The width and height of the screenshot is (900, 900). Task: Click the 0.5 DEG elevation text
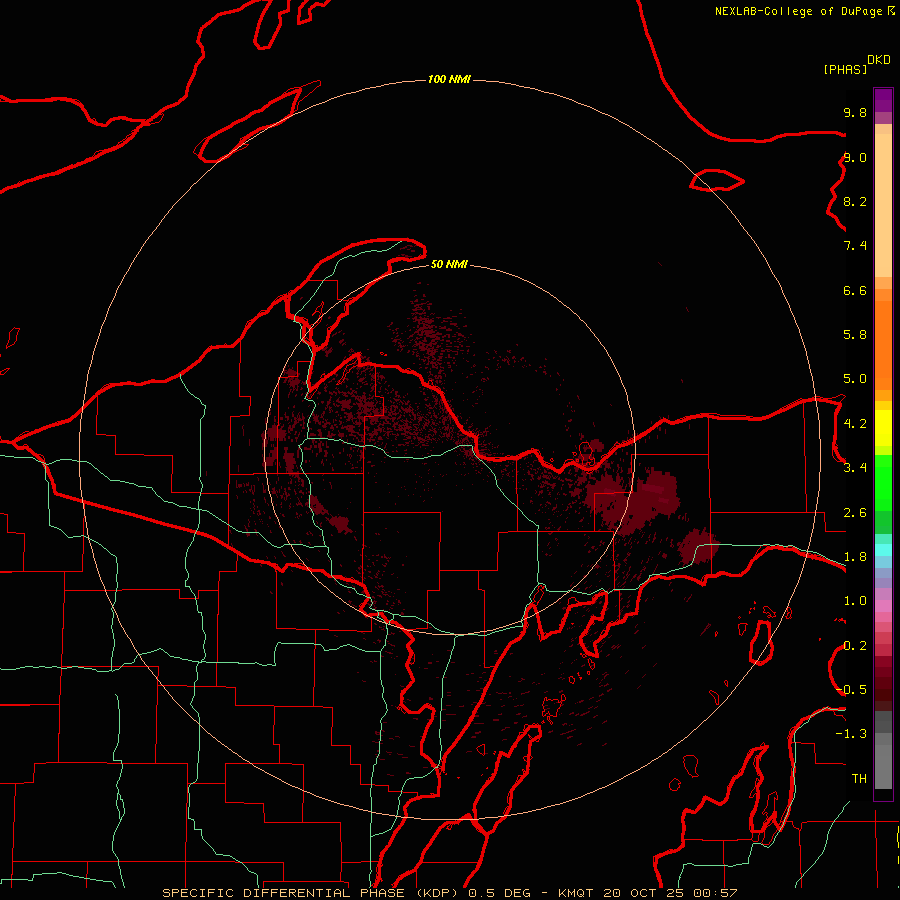pos(499,893)
